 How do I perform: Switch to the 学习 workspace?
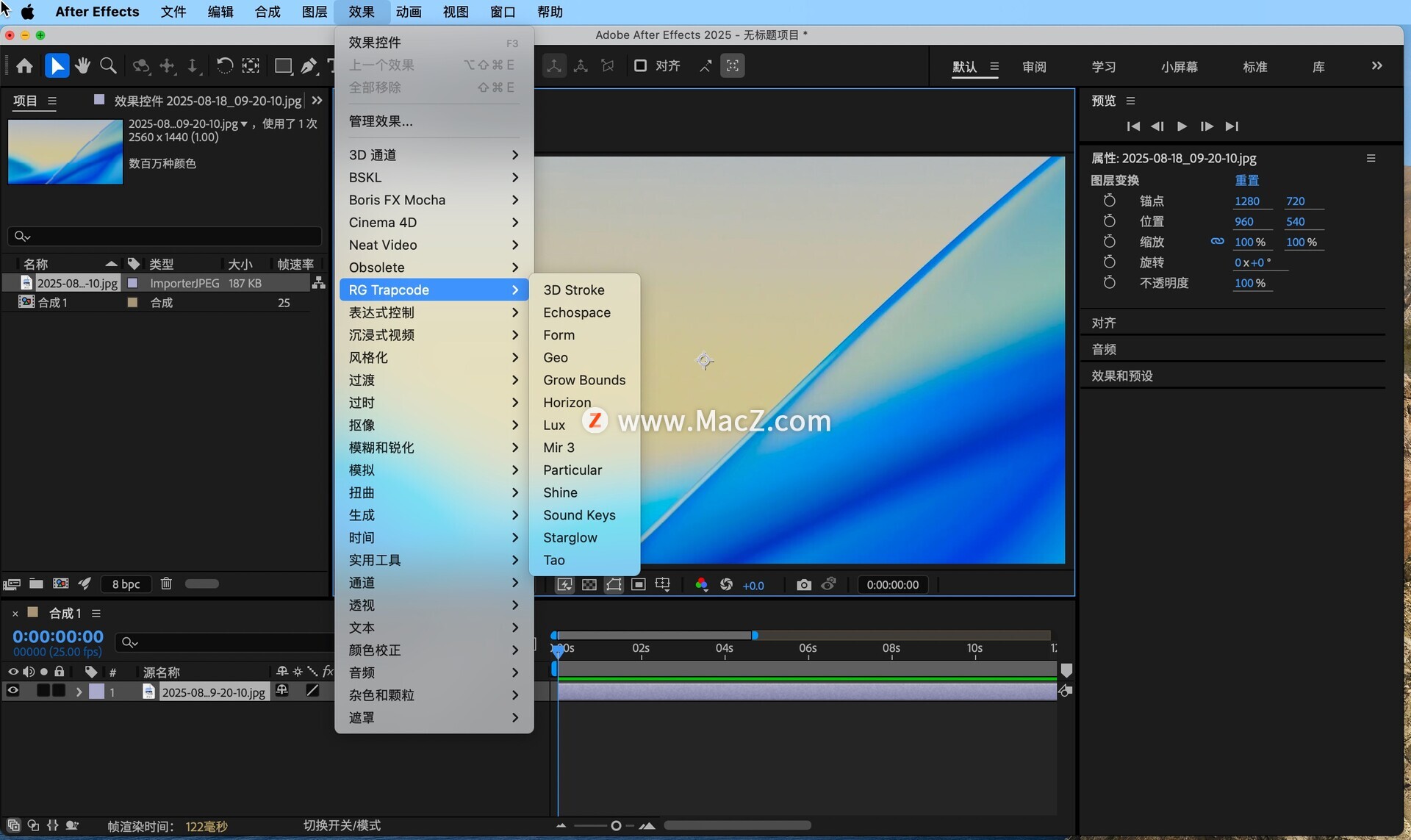tap(1104, 67)
